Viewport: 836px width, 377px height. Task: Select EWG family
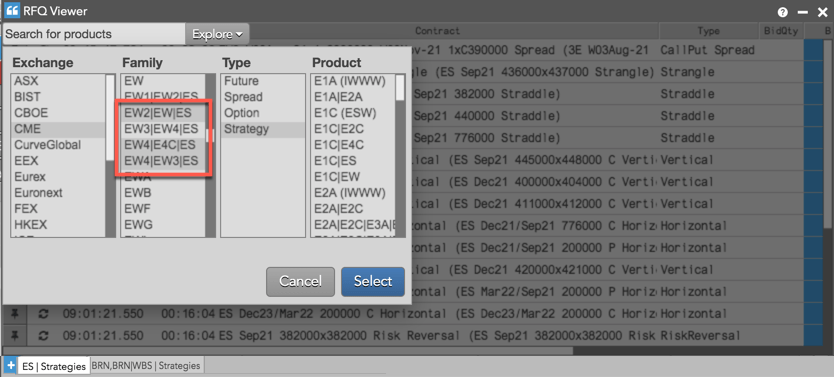[x=163, y=225]
